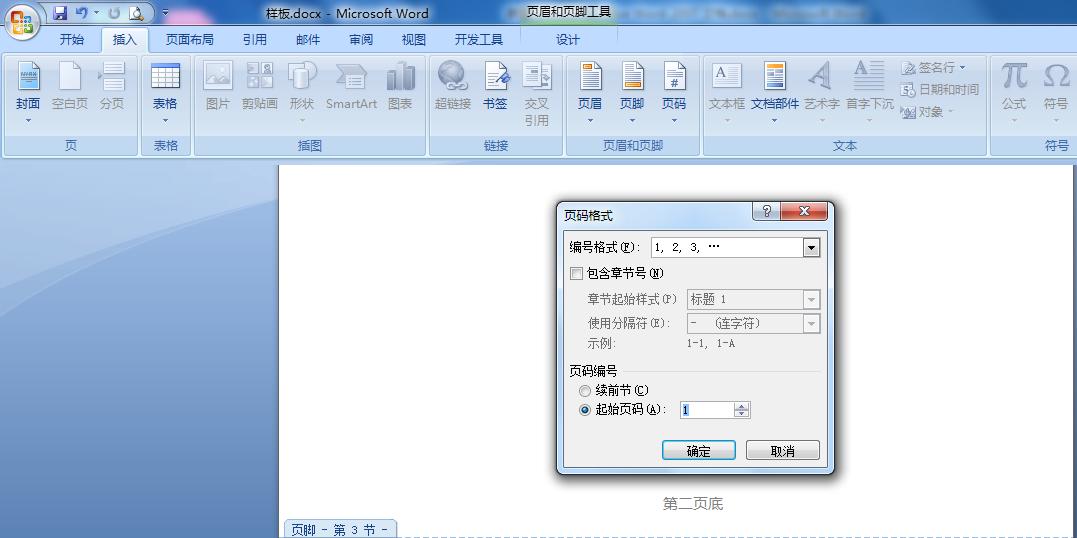This screenshot has width=1077, height=538.
Task: Insert a cover page (封面)
Action: pyautogui.click(x=28, y=93)
